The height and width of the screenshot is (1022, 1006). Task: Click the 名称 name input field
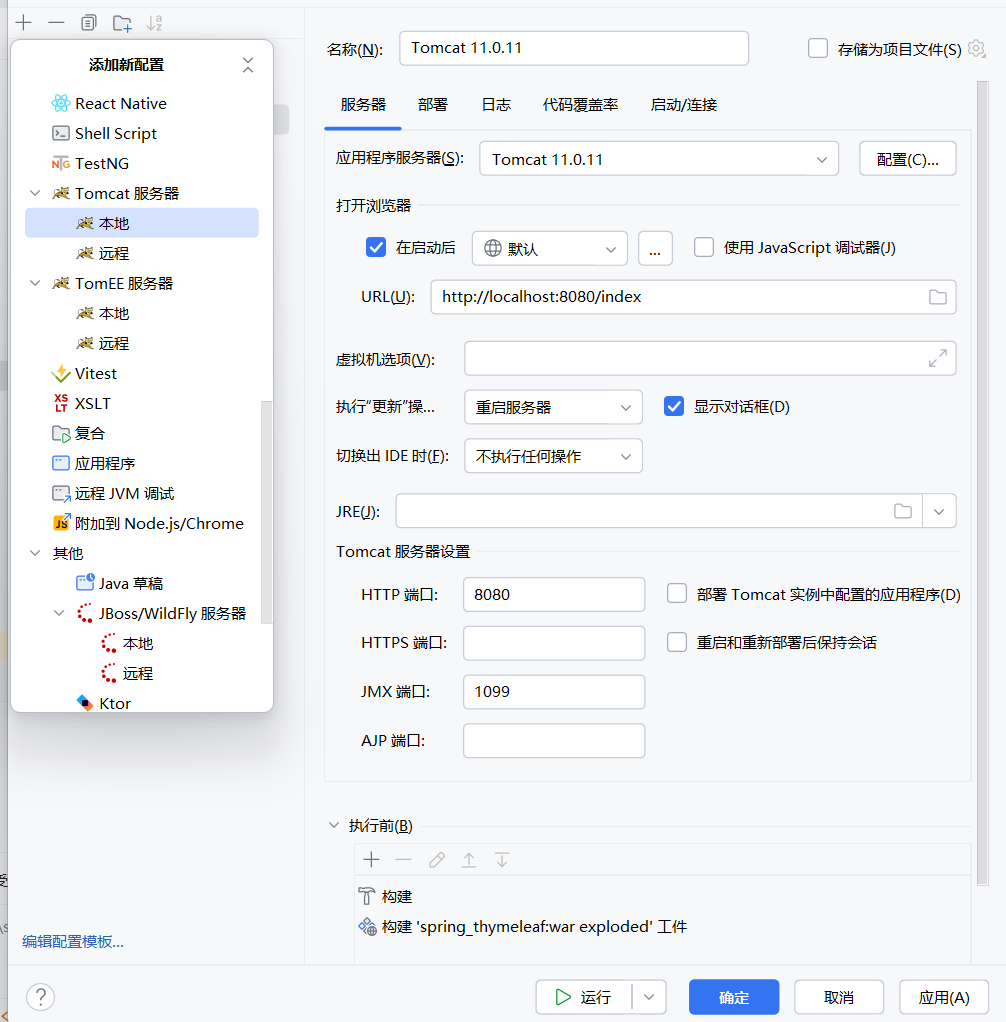(574, 48)
